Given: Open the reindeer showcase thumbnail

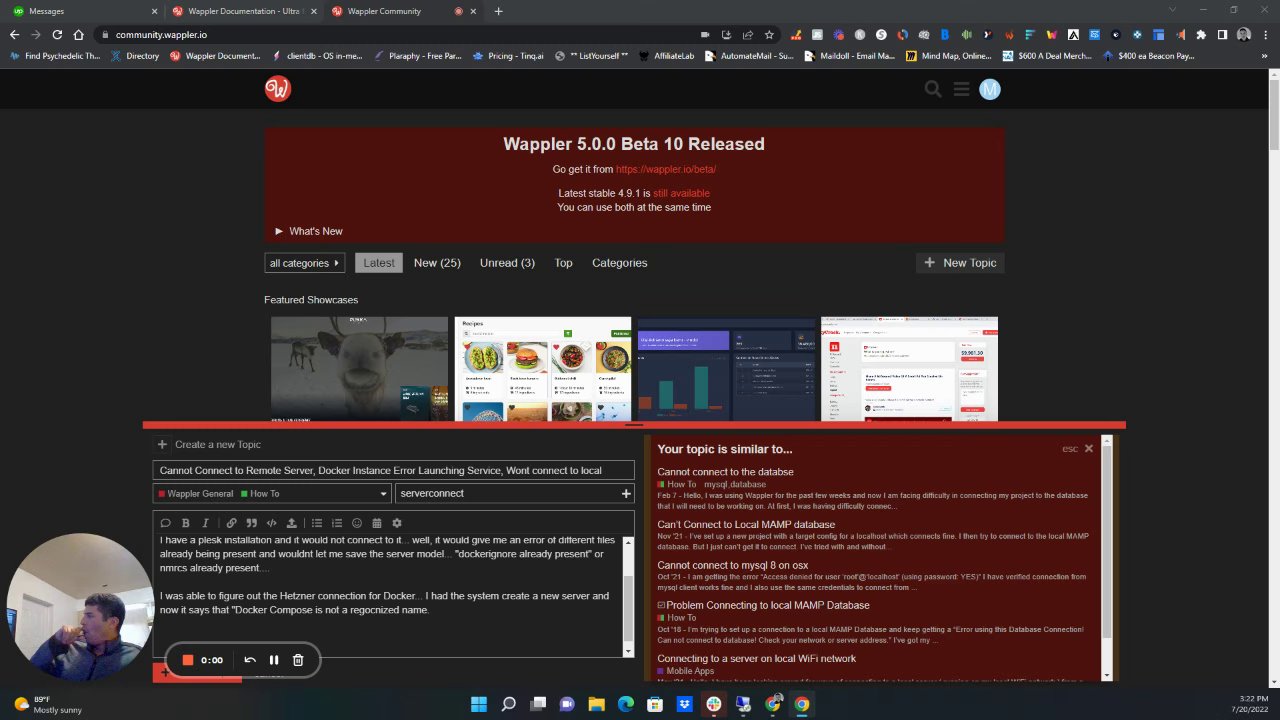Looking at the screenshot, I should click(x=359, y=369).
